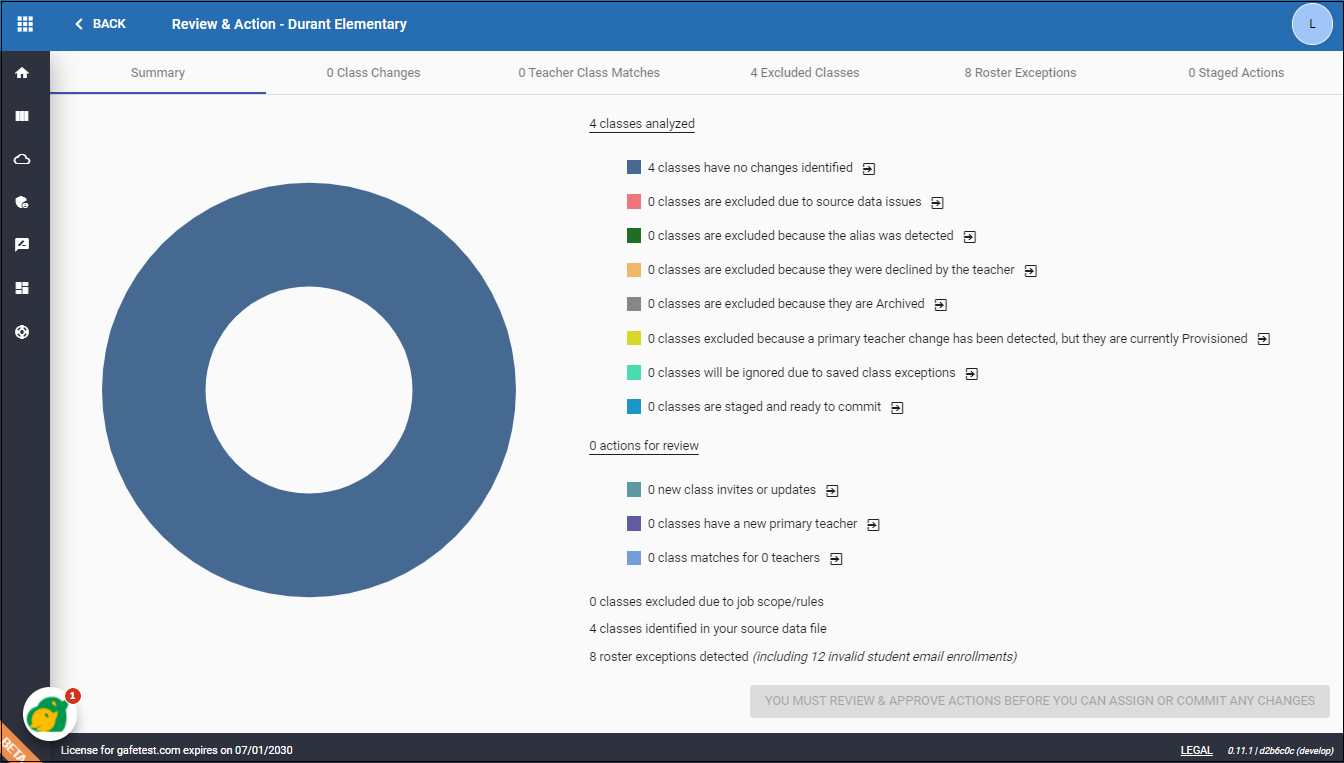Open the cloud icon in sidebar
The width and height of the screenshot is (1344, 763).
click(22, 159)
